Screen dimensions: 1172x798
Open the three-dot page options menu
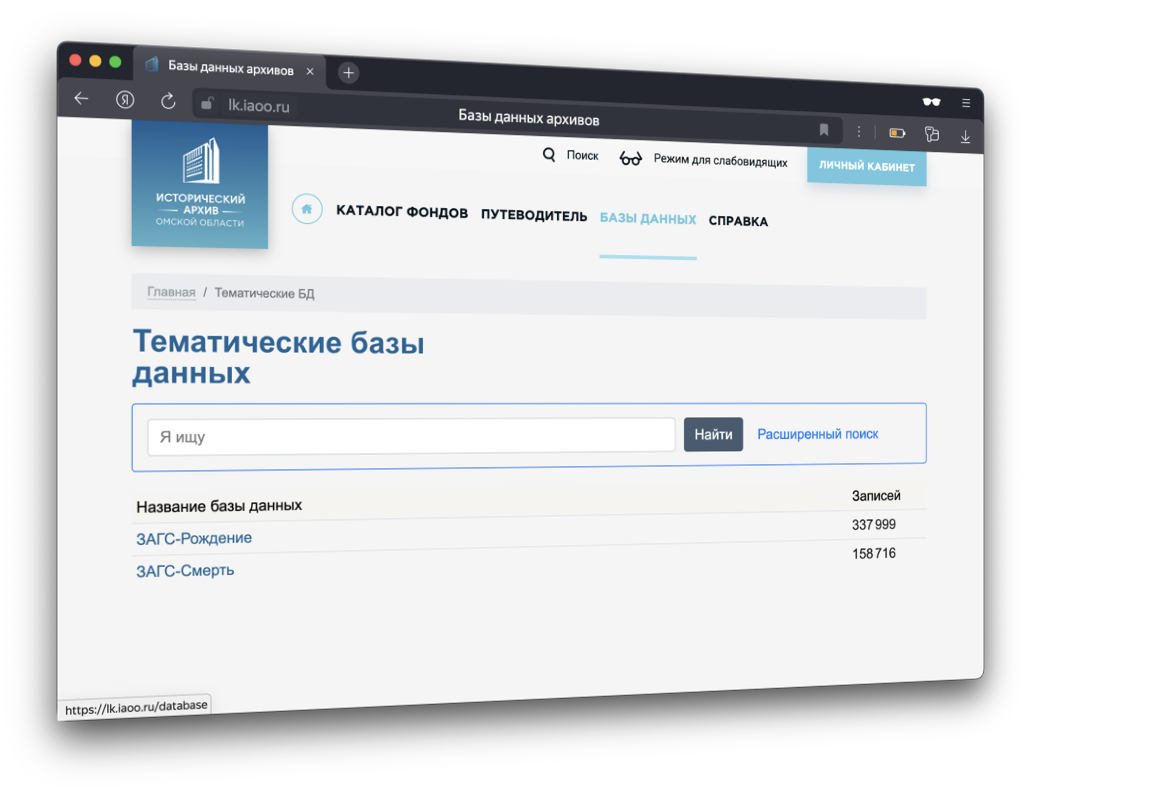[x=859, y=132]
